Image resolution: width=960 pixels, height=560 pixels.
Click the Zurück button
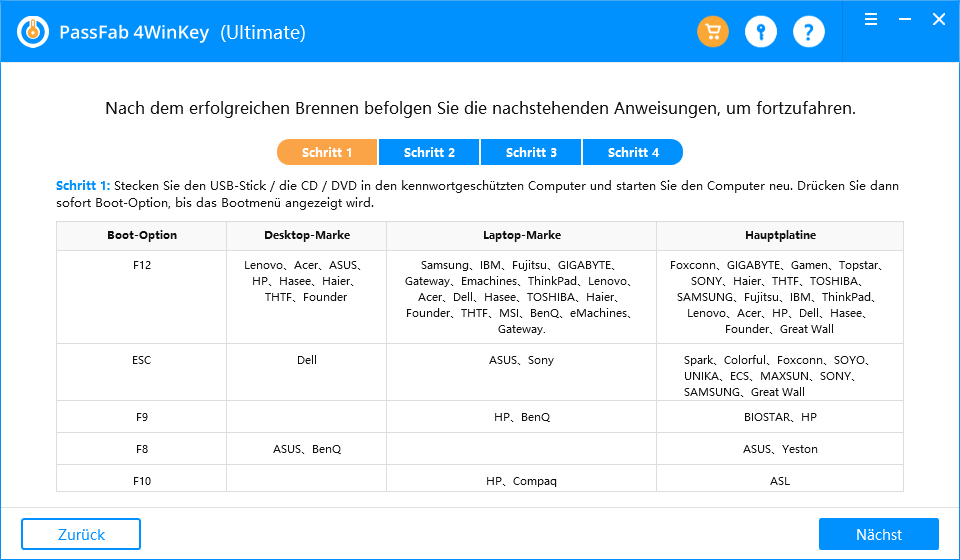coord(81,534)
